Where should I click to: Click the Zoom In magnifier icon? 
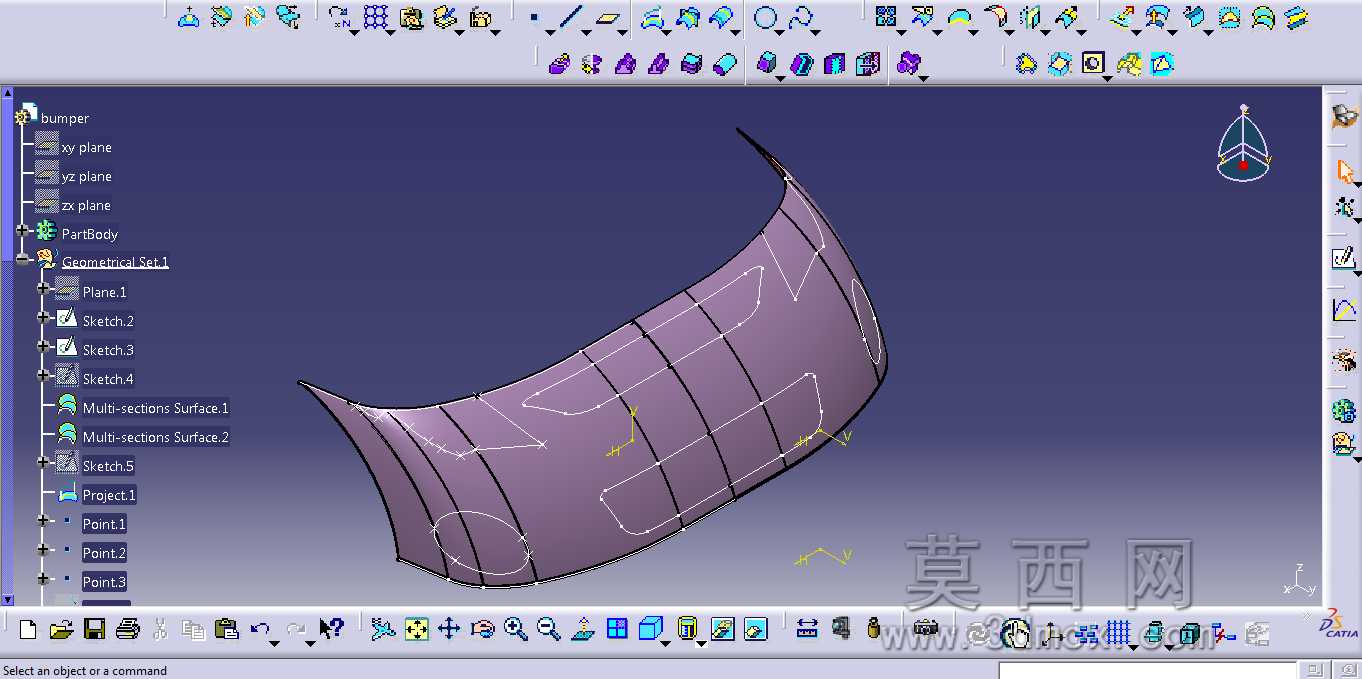[516, 629]
